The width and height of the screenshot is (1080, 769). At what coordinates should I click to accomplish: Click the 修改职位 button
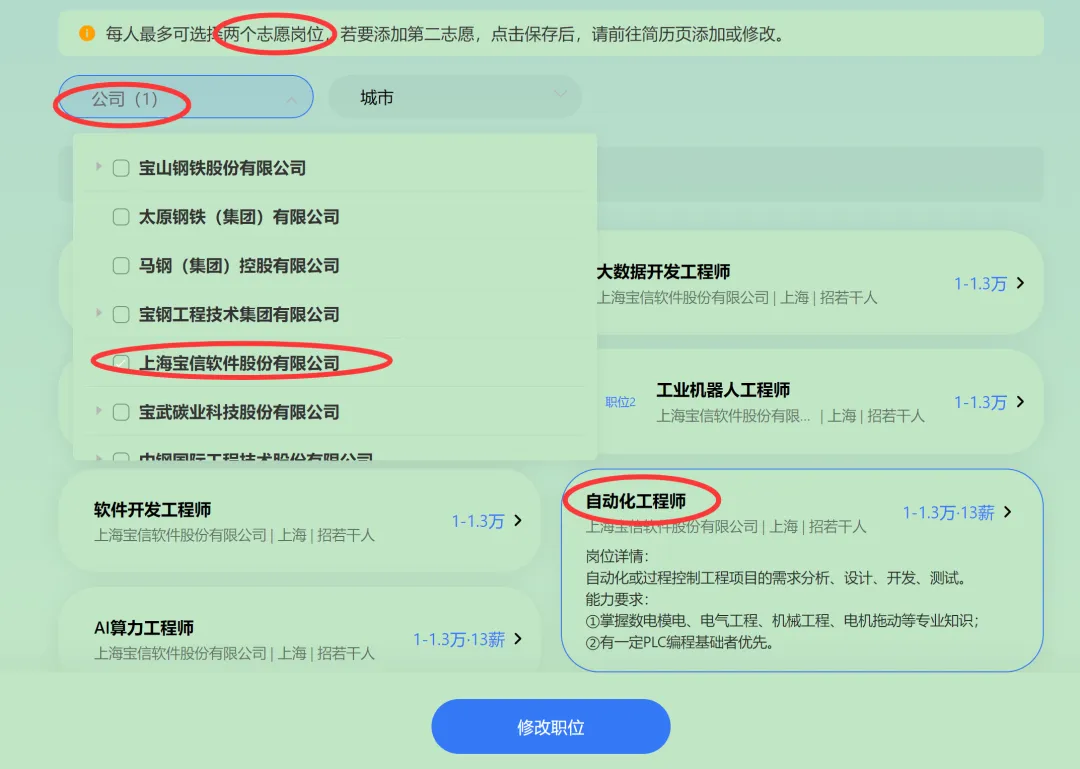click(x=550, y=727)
